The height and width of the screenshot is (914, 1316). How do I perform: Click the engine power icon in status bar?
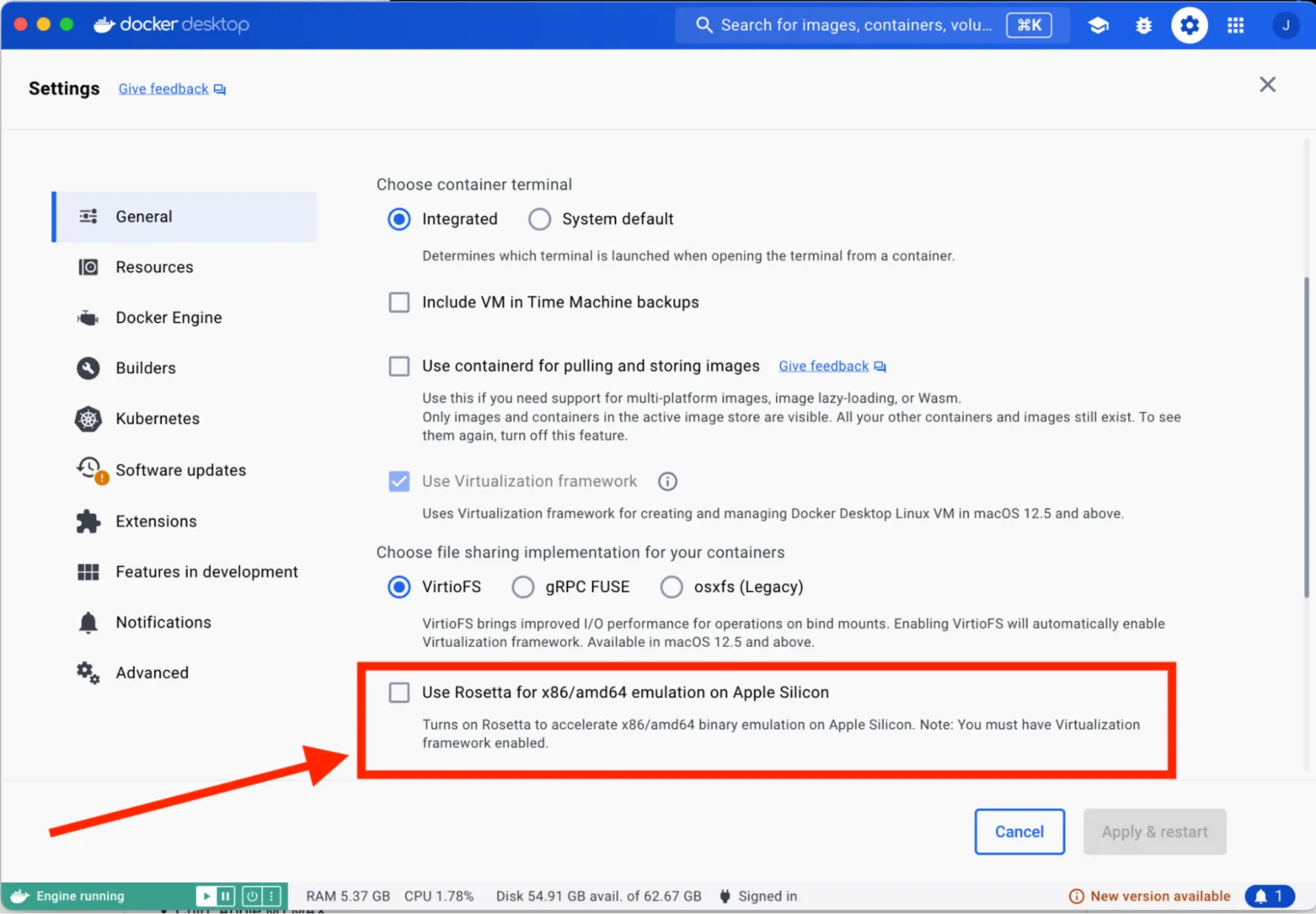[252, 896]
